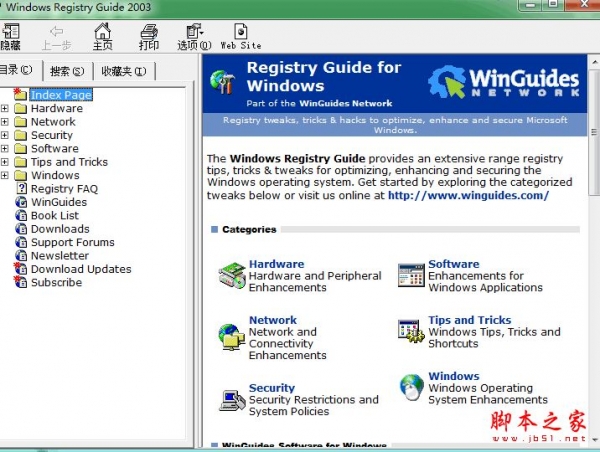The image size is (600, 452).
Task: Select Support Forums in the tree
Action: [73, 242]
